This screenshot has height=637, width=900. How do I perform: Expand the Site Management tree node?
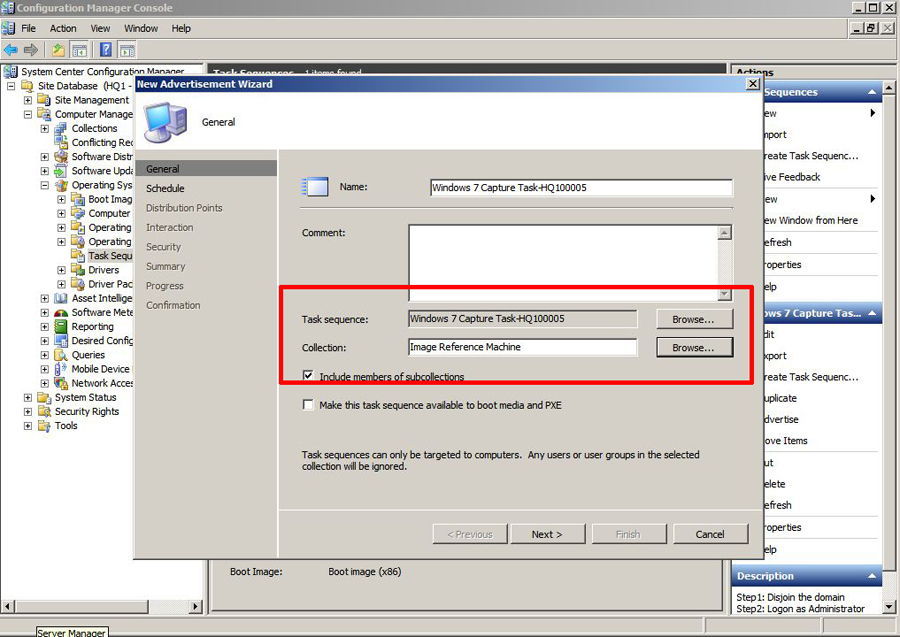(x=28, y=100)
